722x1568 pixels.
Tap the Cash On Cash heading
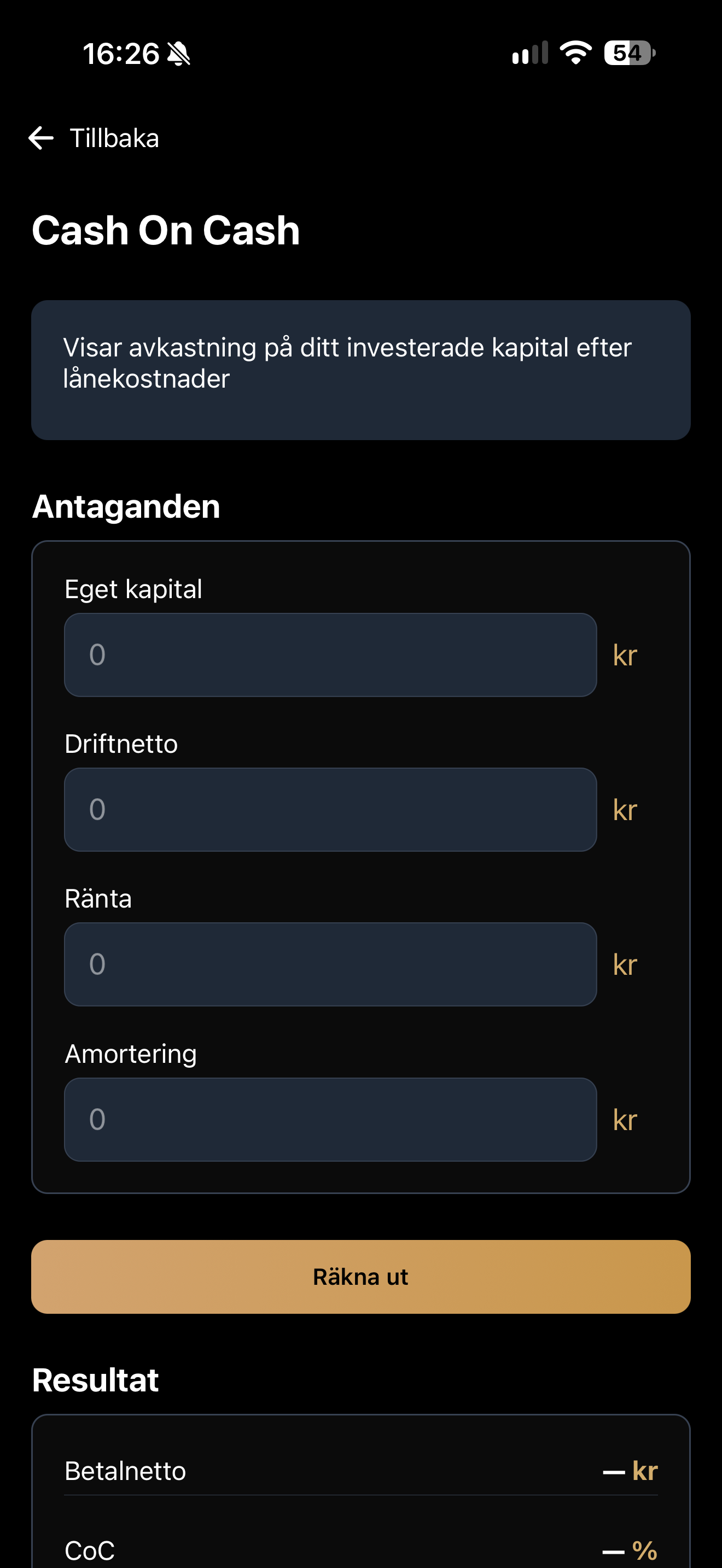pos(166,231)
